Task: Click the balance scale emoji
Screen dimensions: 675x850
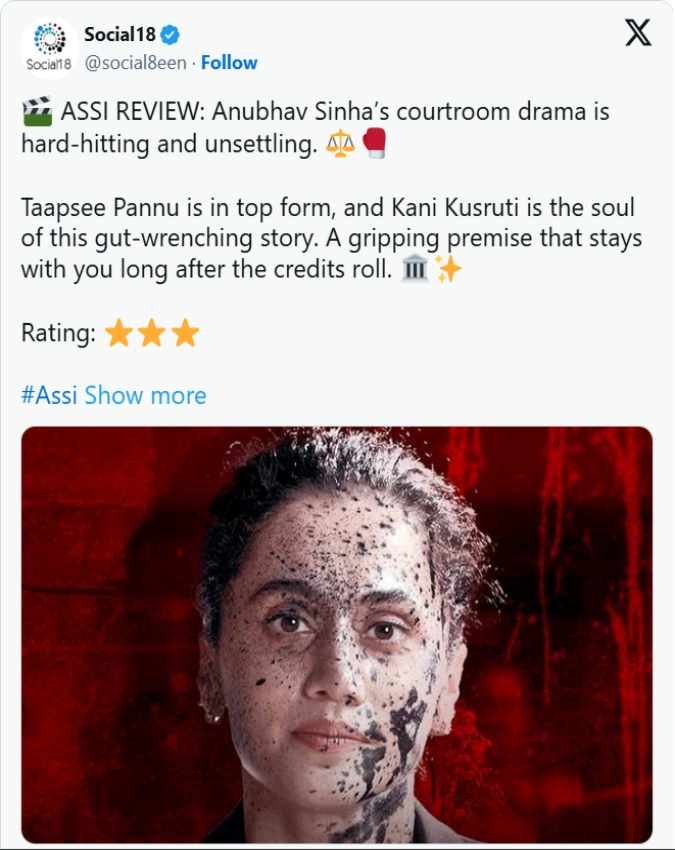Action: pyautogui.click(x=340, y=144)
